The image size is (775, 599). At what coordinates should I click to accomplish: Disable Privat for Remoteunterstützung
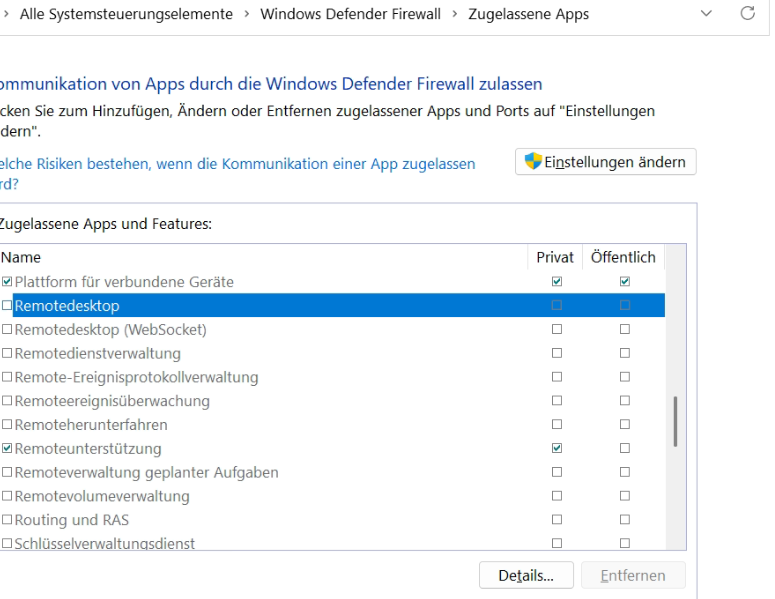tap(557, 448)
